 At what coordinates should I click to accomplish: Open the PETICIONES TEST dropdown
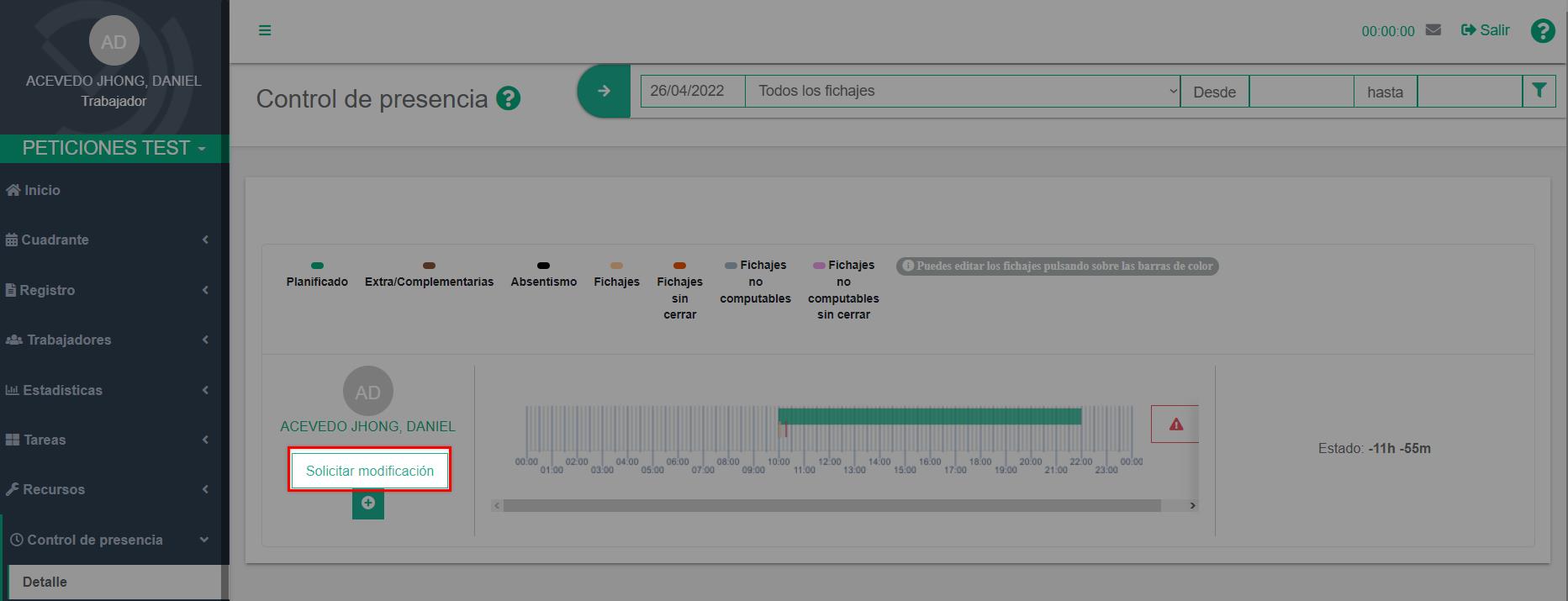coord(114,148)
